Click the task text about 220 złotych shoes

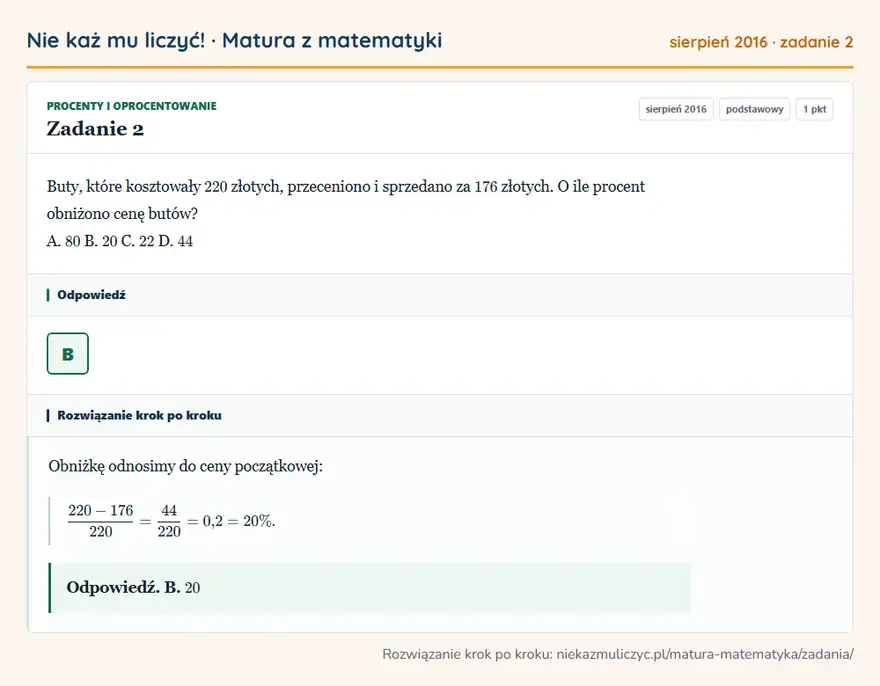(346, 186)
